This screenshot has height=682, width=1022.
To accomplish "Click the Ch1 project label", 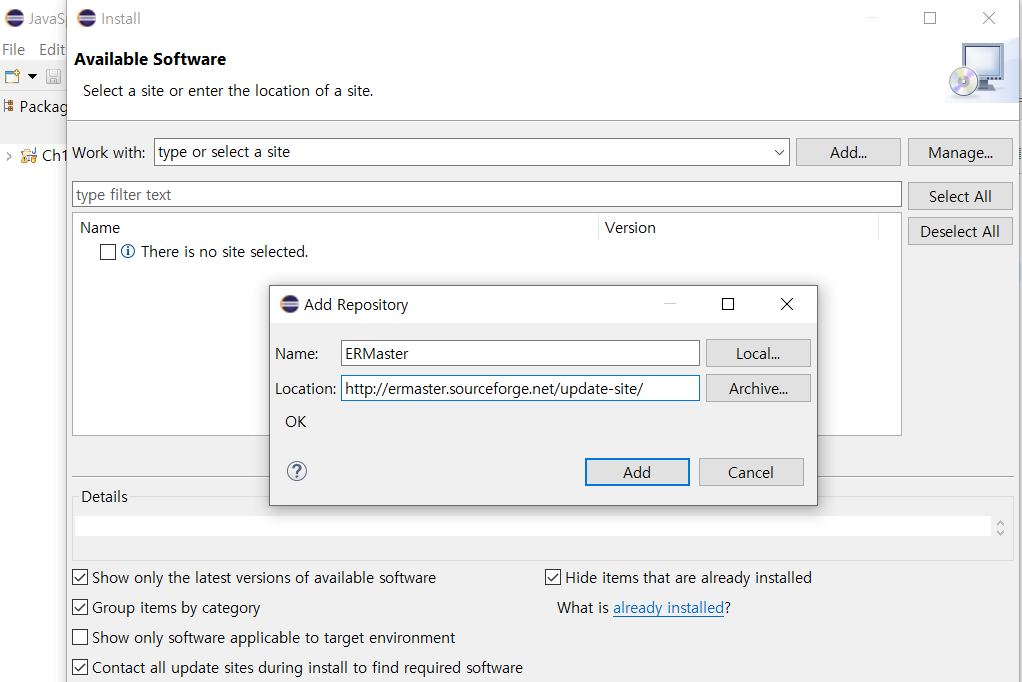I will 54,156.
